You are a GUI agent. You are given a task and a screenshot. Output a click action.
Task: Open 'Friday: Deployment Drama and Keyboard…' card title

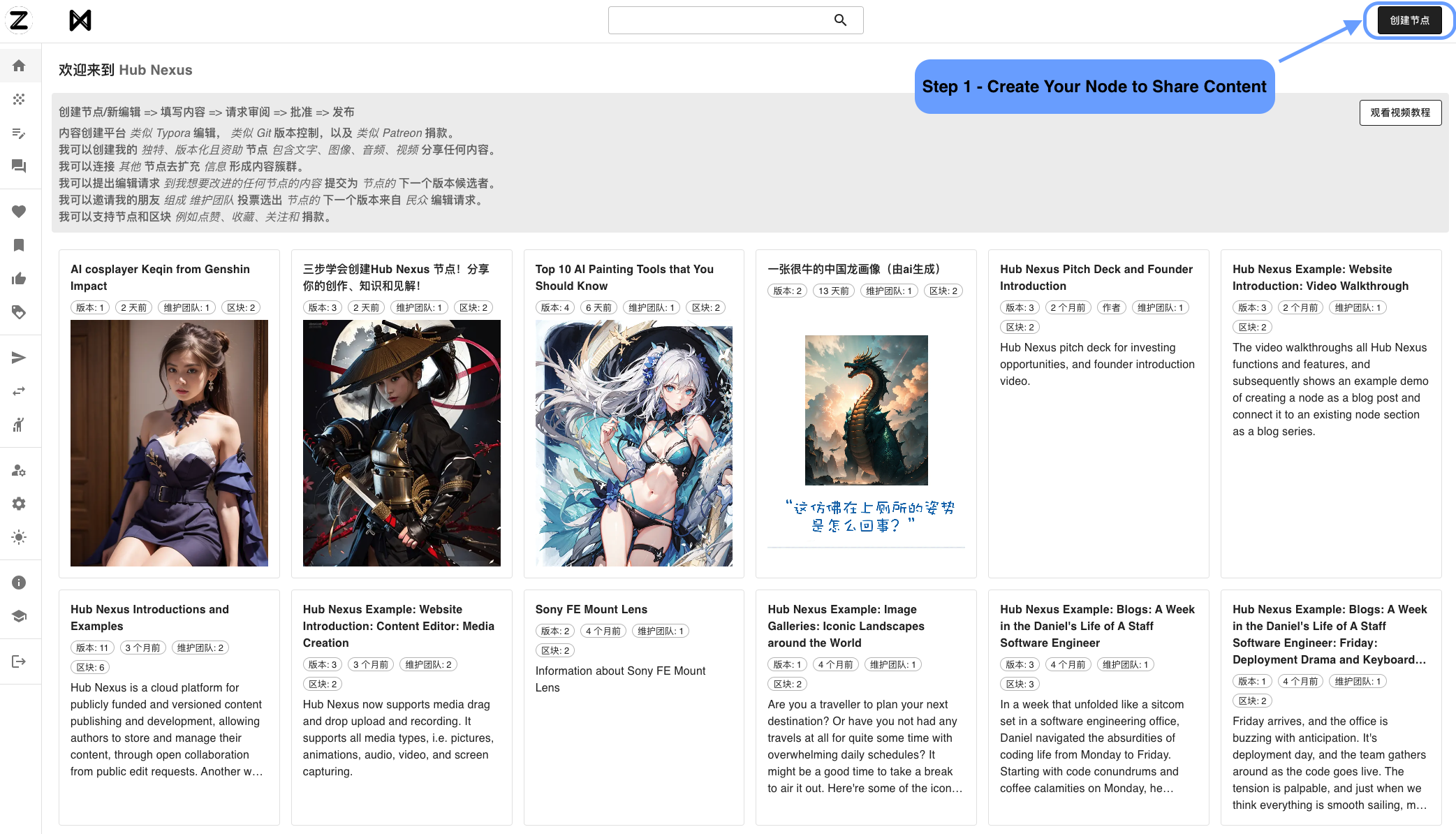pyautogui.click(x=1330, y=634)
